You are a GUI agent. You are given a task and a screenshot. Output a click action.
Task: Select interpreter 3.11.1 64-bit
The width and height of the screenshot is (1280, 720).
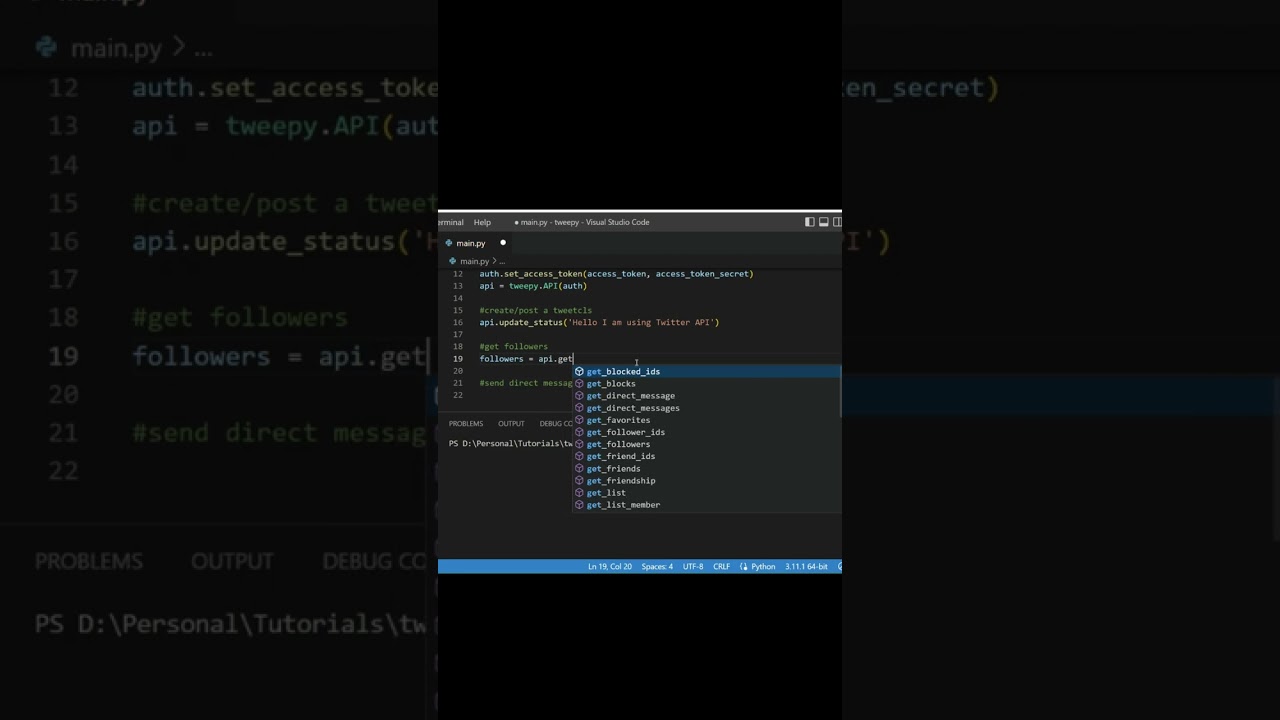tap(806, 566)
